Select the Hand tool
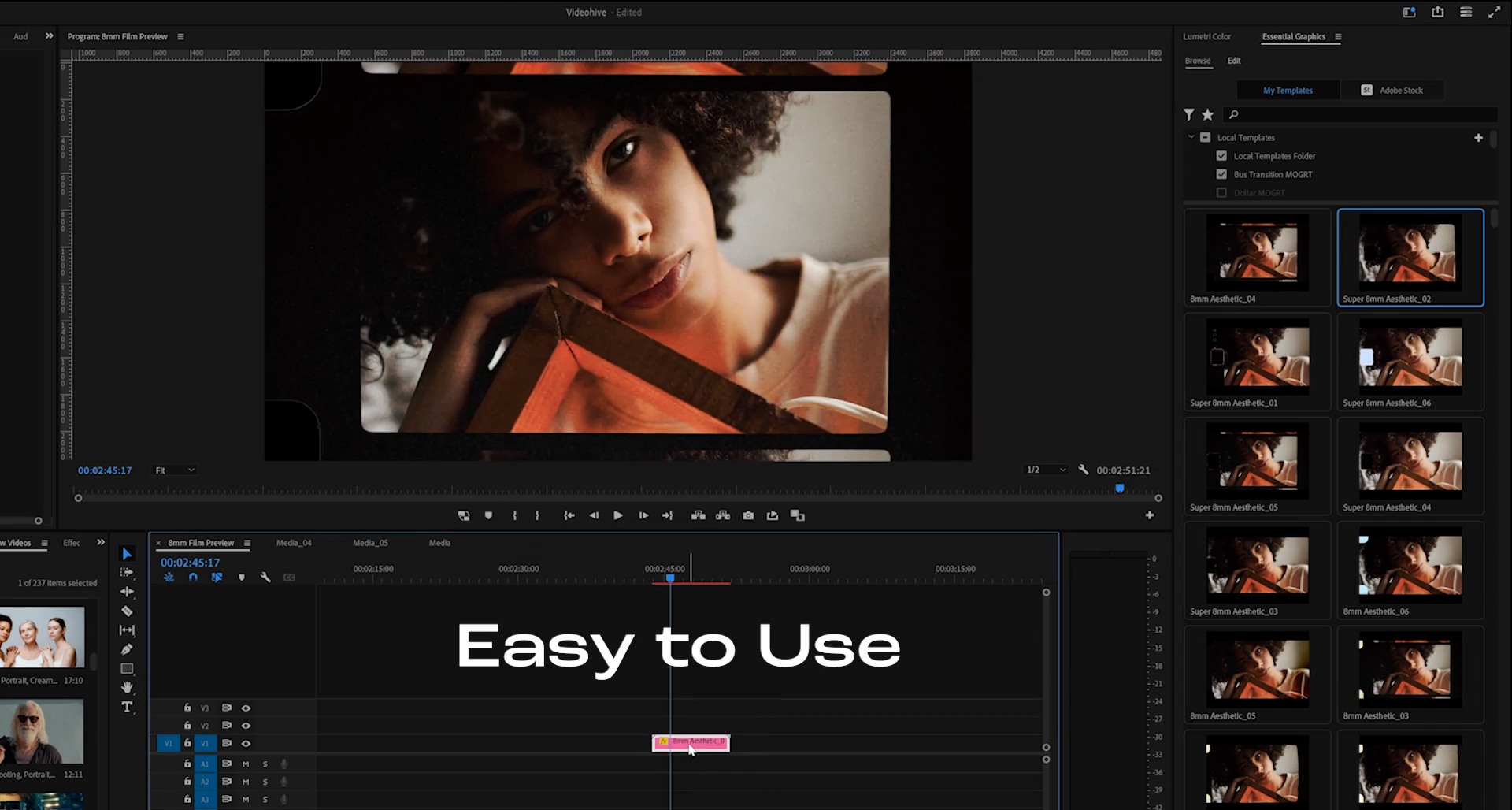 click(127, 688)
